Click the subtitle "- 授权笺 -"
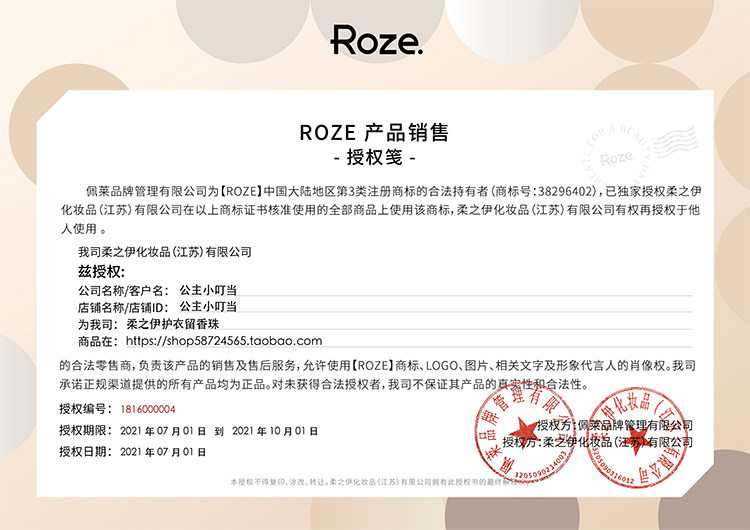750x530 pixels. [374, 157]
